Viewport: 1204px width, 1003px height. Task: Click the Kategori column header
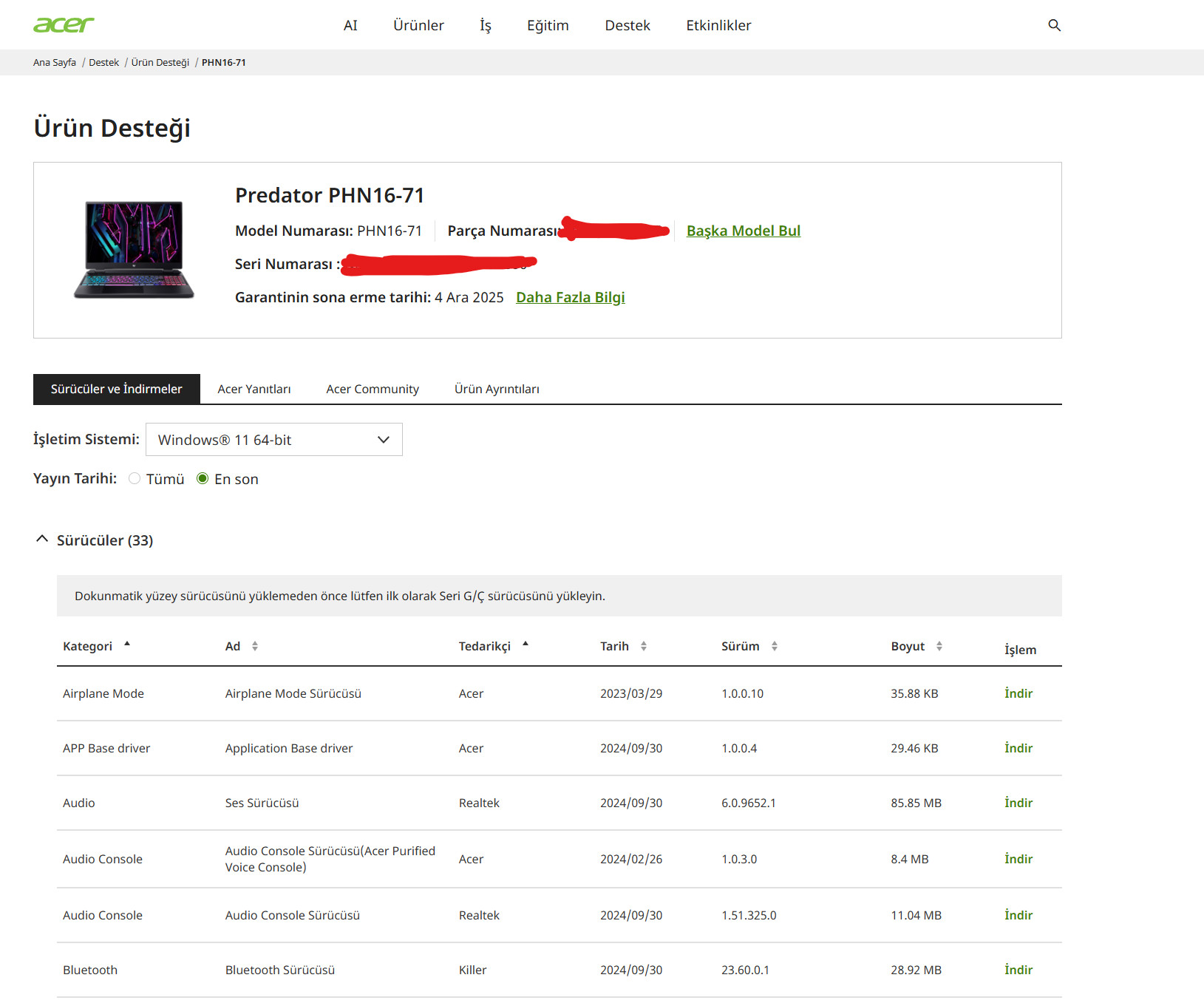tap(87, 646)
